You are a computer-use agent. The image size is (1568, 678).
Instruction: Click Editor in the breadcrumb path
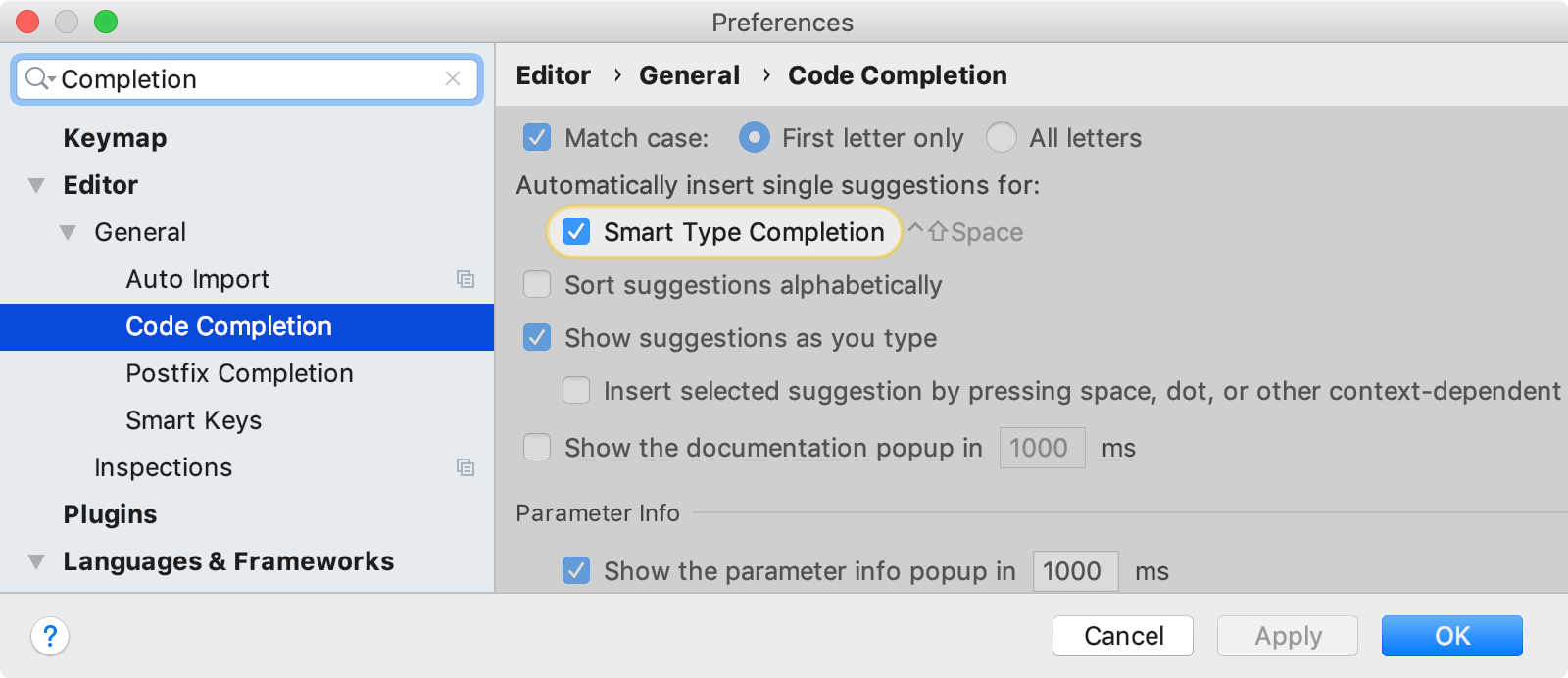(552, 75)
